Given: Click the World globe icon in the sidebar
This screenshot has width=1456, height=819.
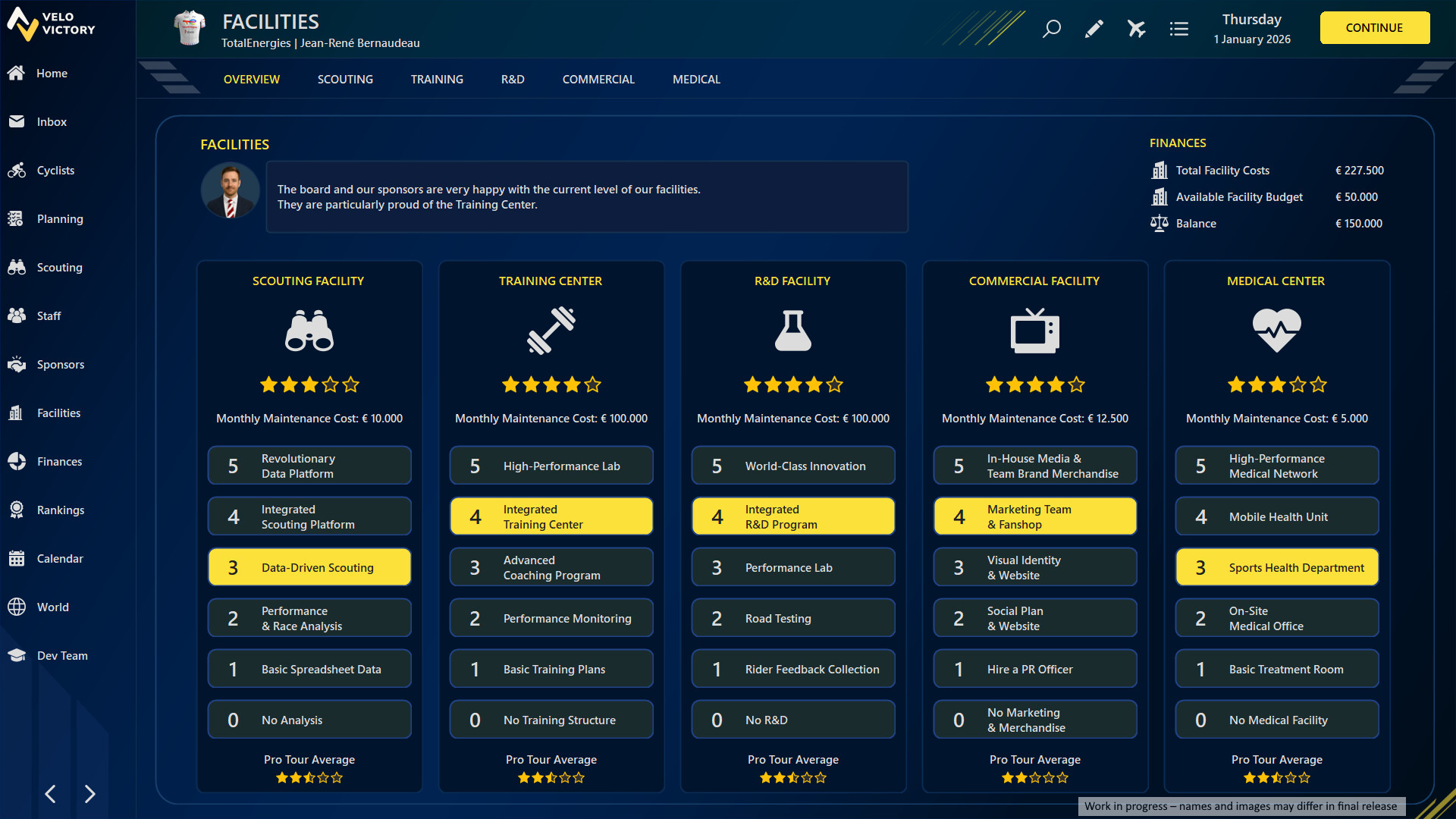Looking at the screenshot, I should pyautogui.click(x=18, y=607).
